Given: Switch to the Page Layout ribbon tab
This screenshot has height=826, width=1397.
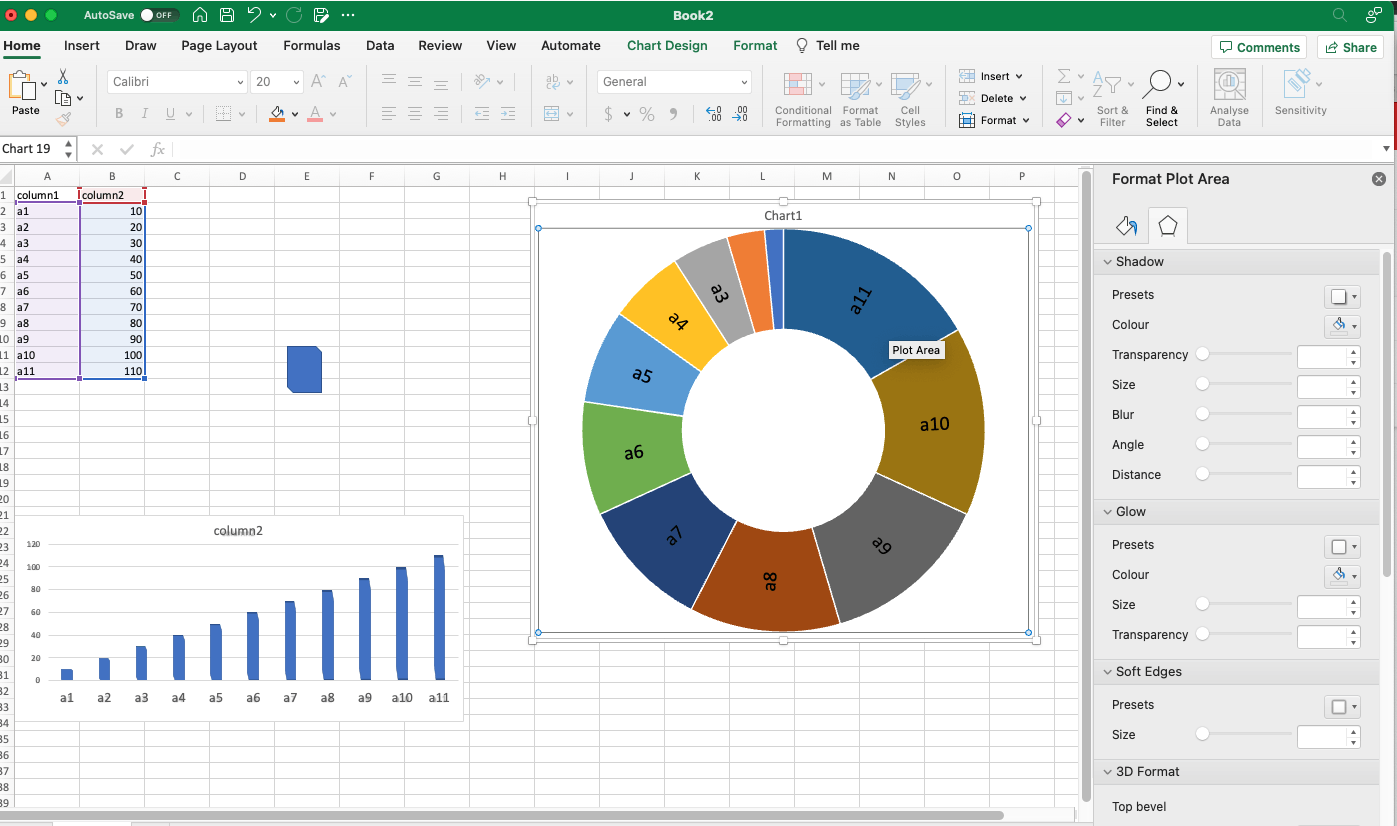Looking at the screenshot, I should 219,45.
